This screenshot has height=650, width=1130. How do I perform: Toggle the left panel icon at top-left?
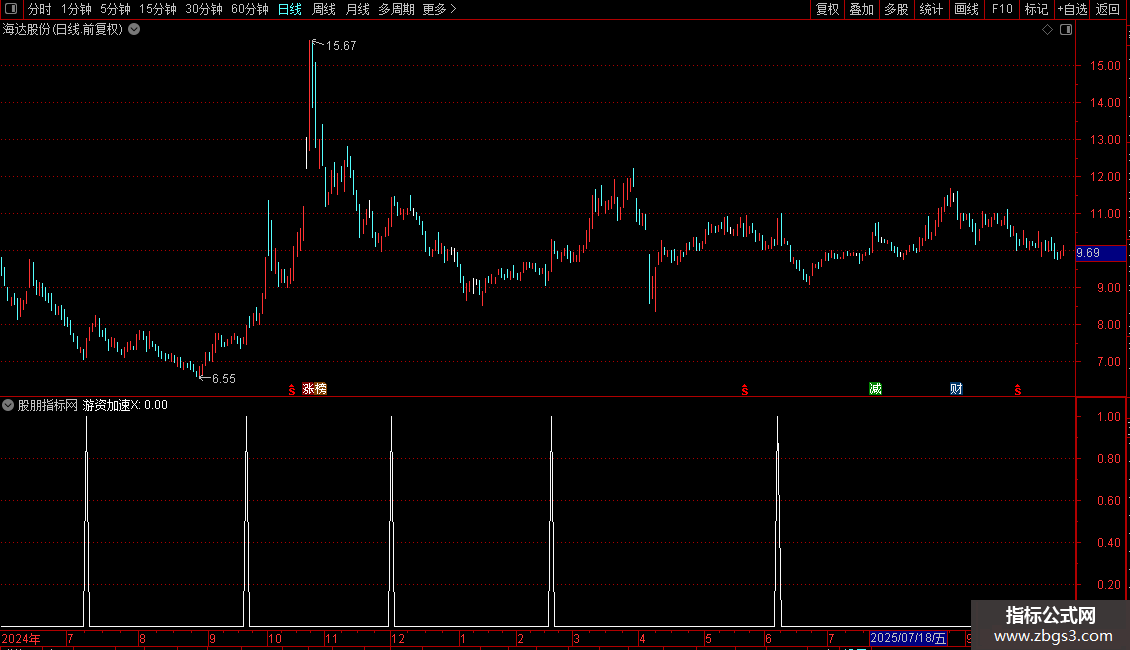coord(11,9)
